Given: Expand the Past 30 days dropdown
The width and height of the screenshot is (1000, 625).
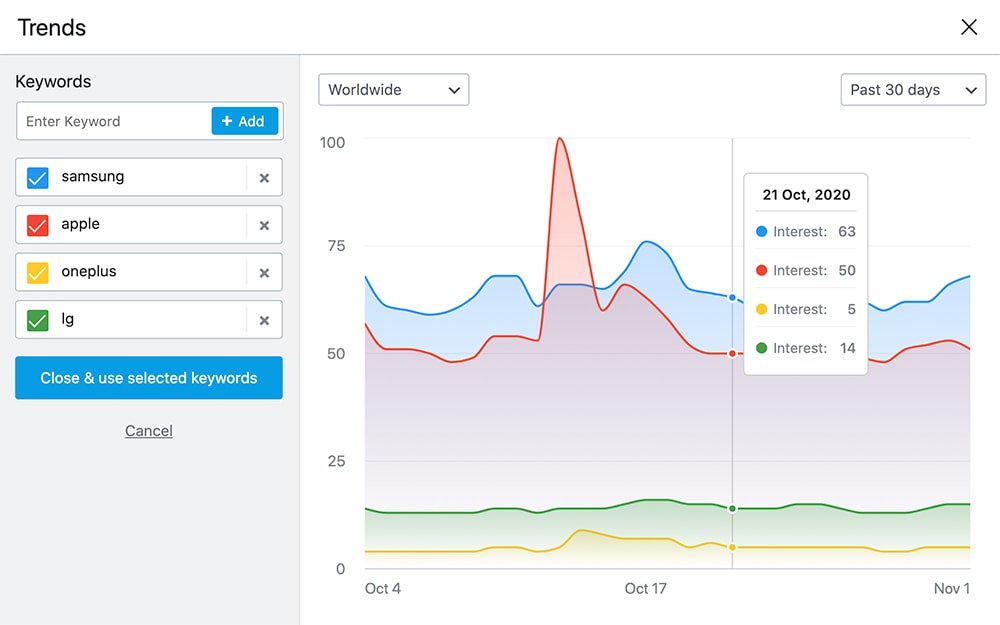Looking at the screenshot, I should pos(913,90).
